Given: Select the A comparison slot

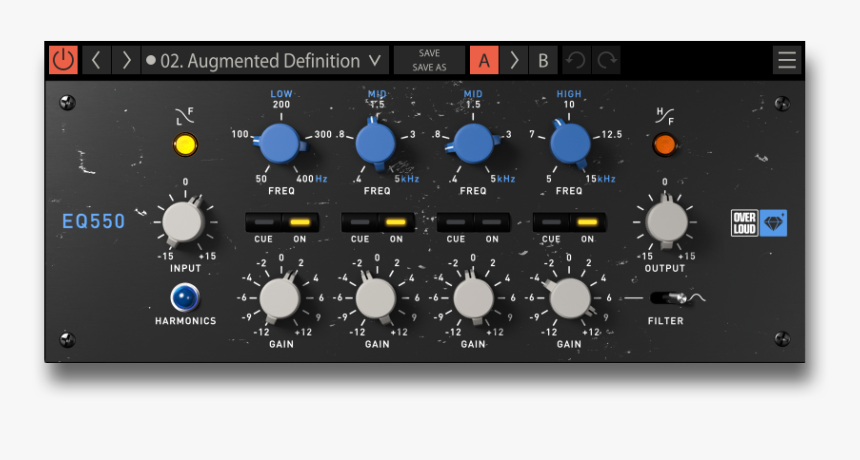Looking at the screenshot, I should [484, 60].
